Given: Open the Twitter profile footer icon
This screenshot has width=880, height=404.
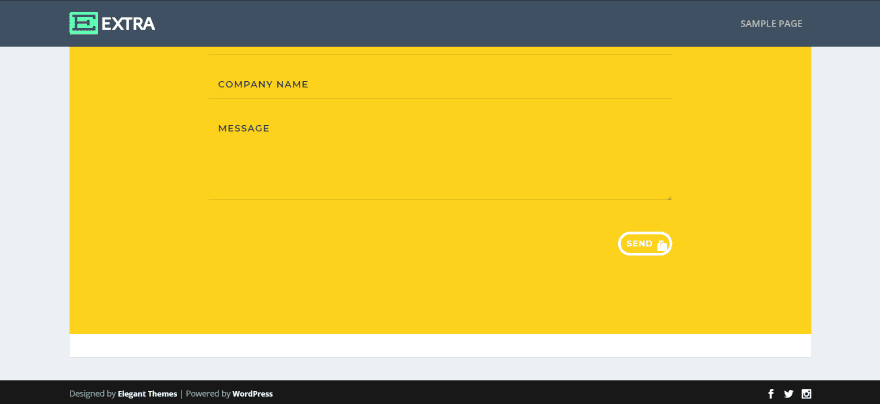Looking at the screenshot, I should pos(789,394).
